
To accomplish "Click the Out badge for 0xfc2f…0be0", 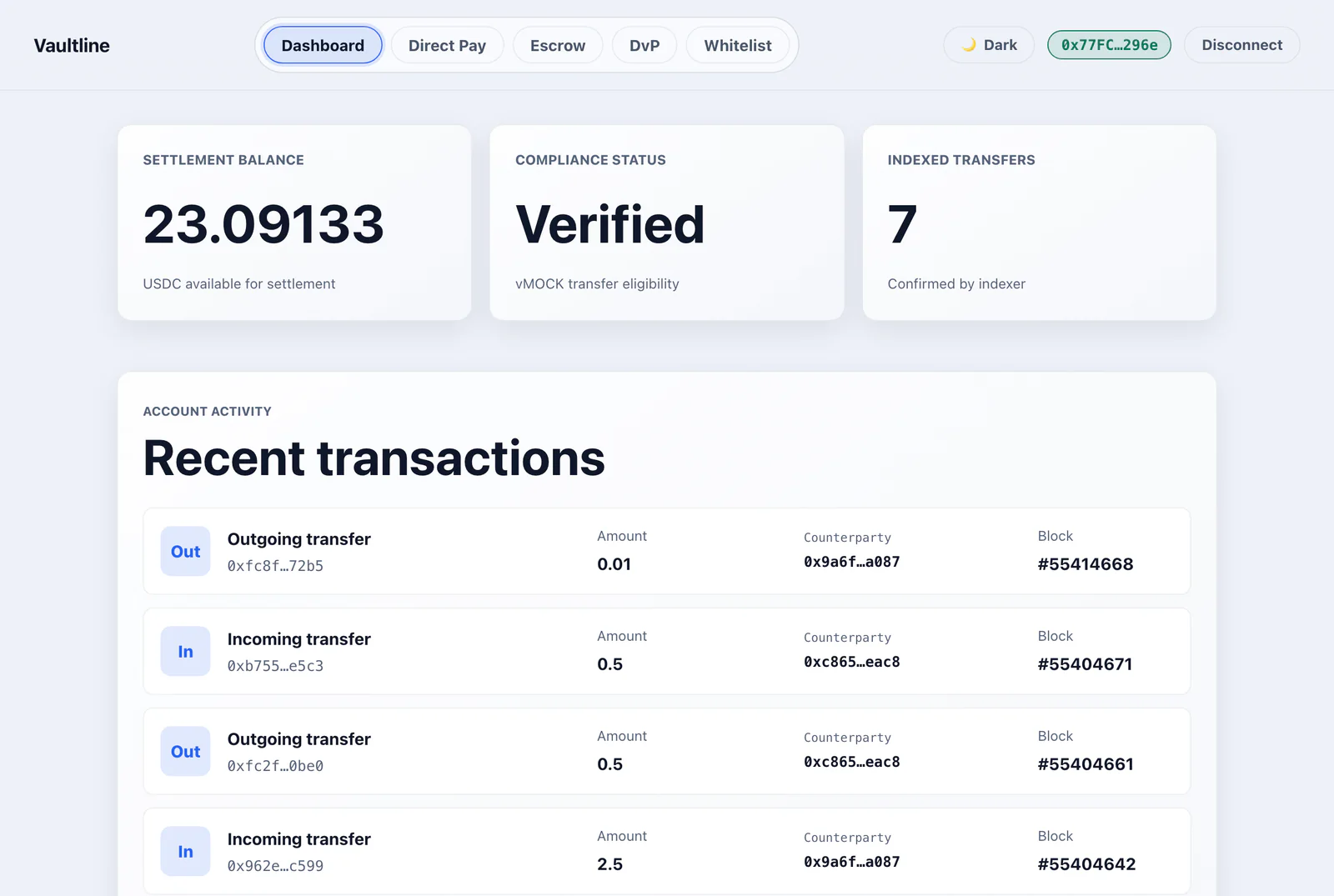I will point(185,751).
